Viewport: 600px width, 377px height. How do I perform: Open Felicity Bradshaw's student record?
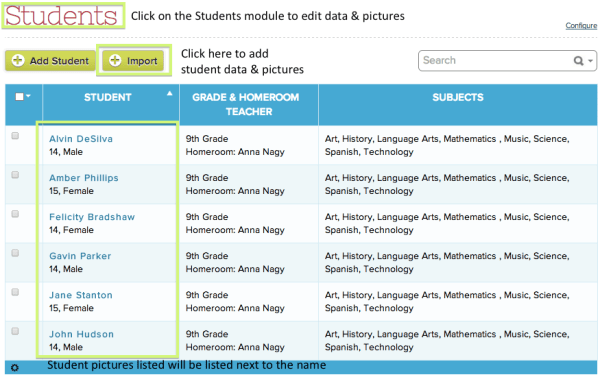[x=92, y=217]
